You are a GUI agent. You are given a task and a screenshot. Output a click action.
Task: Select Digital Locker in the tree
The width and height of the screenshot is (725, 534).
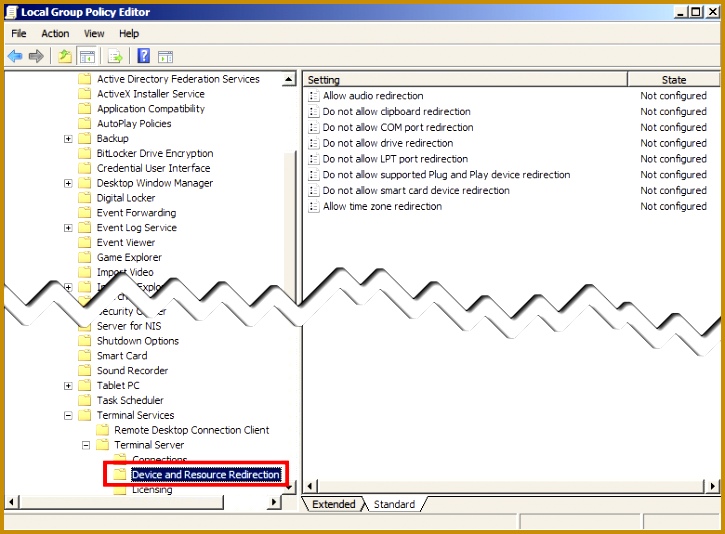(126, 198)
